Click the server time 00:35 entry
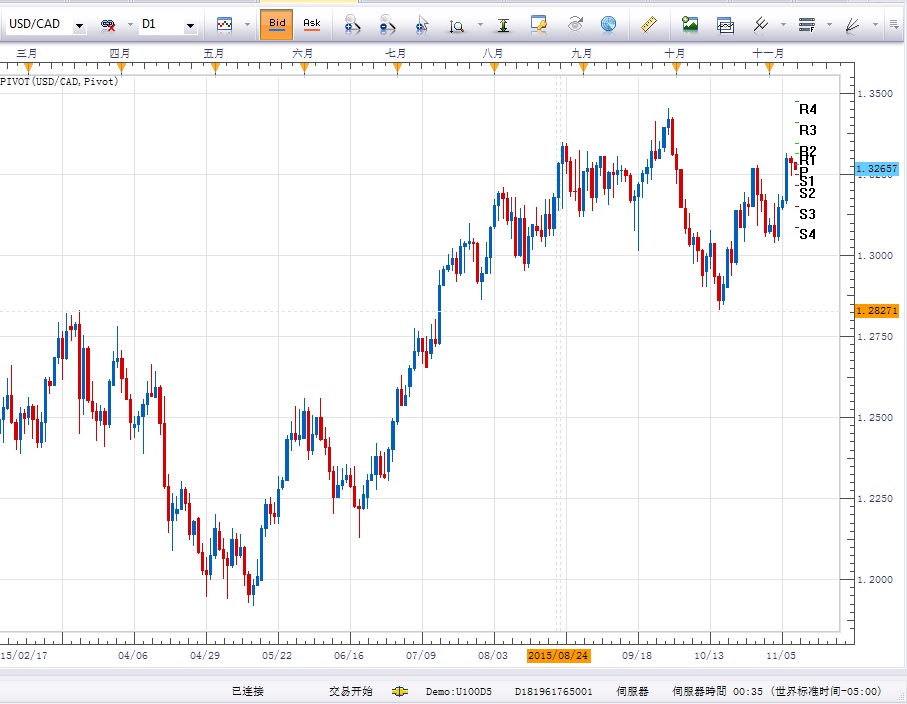 [x=776, y=691]
